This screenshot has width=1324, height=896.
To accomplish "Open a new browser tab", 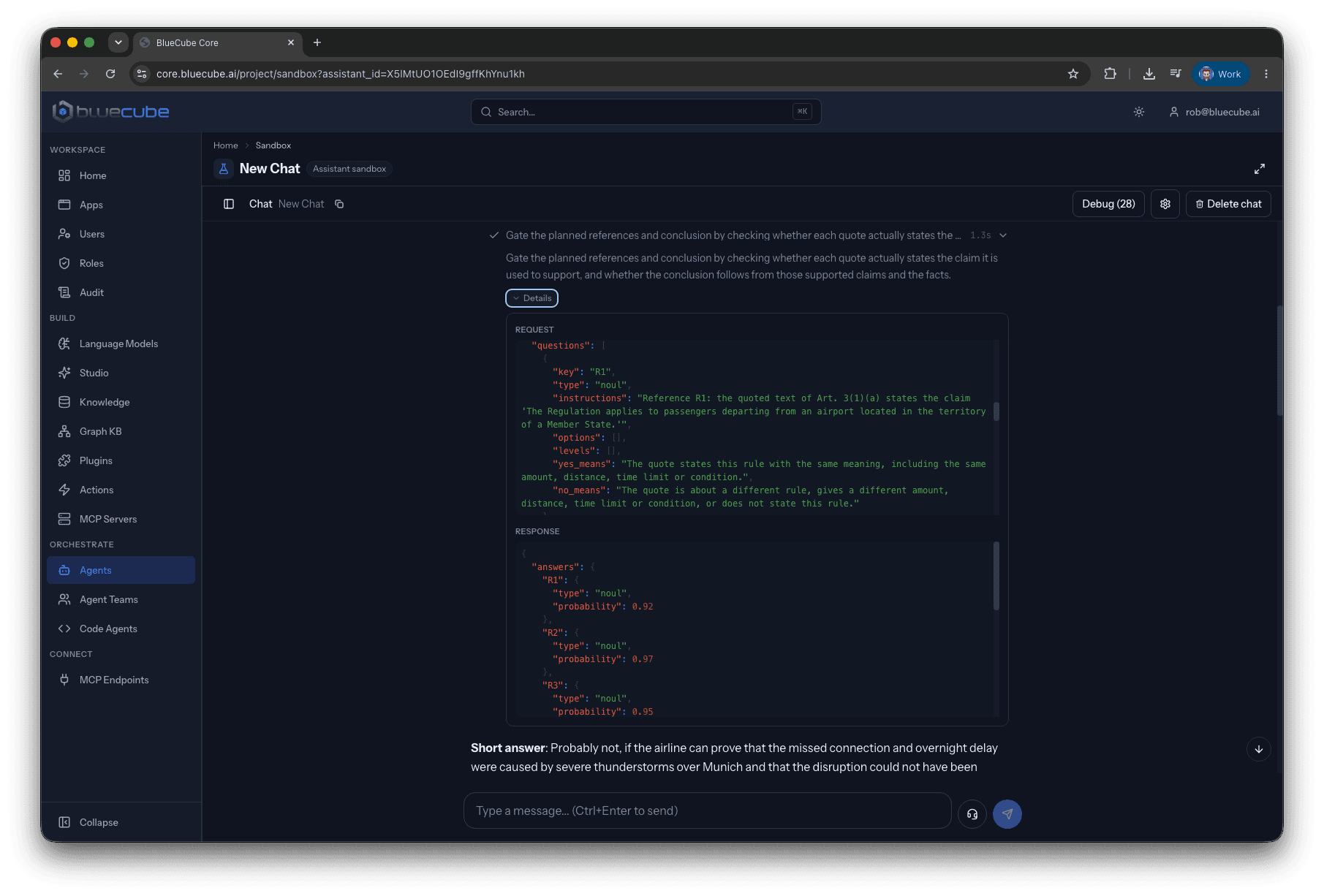I will (x=317, y=42).
